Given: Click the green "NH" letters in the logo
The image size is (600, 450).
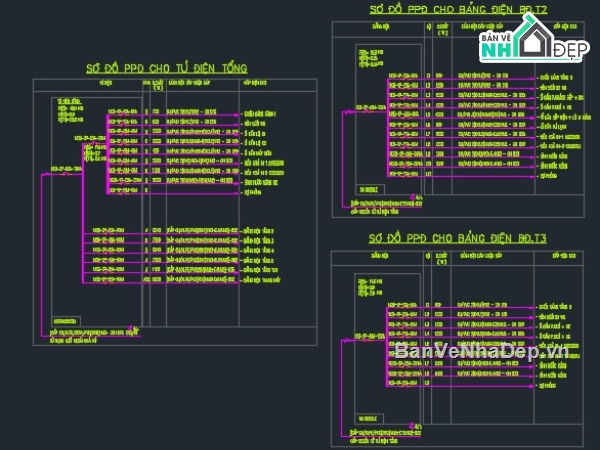Looking at the screenshot, I should point(497,48).
